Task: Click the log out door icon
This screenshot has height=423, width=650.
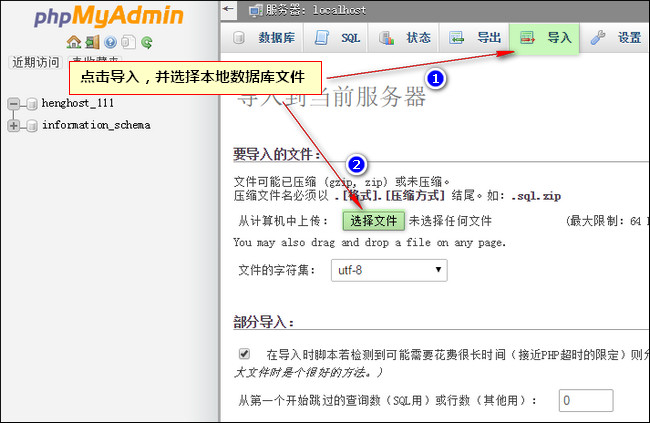Action: click(x=92, y=42)
